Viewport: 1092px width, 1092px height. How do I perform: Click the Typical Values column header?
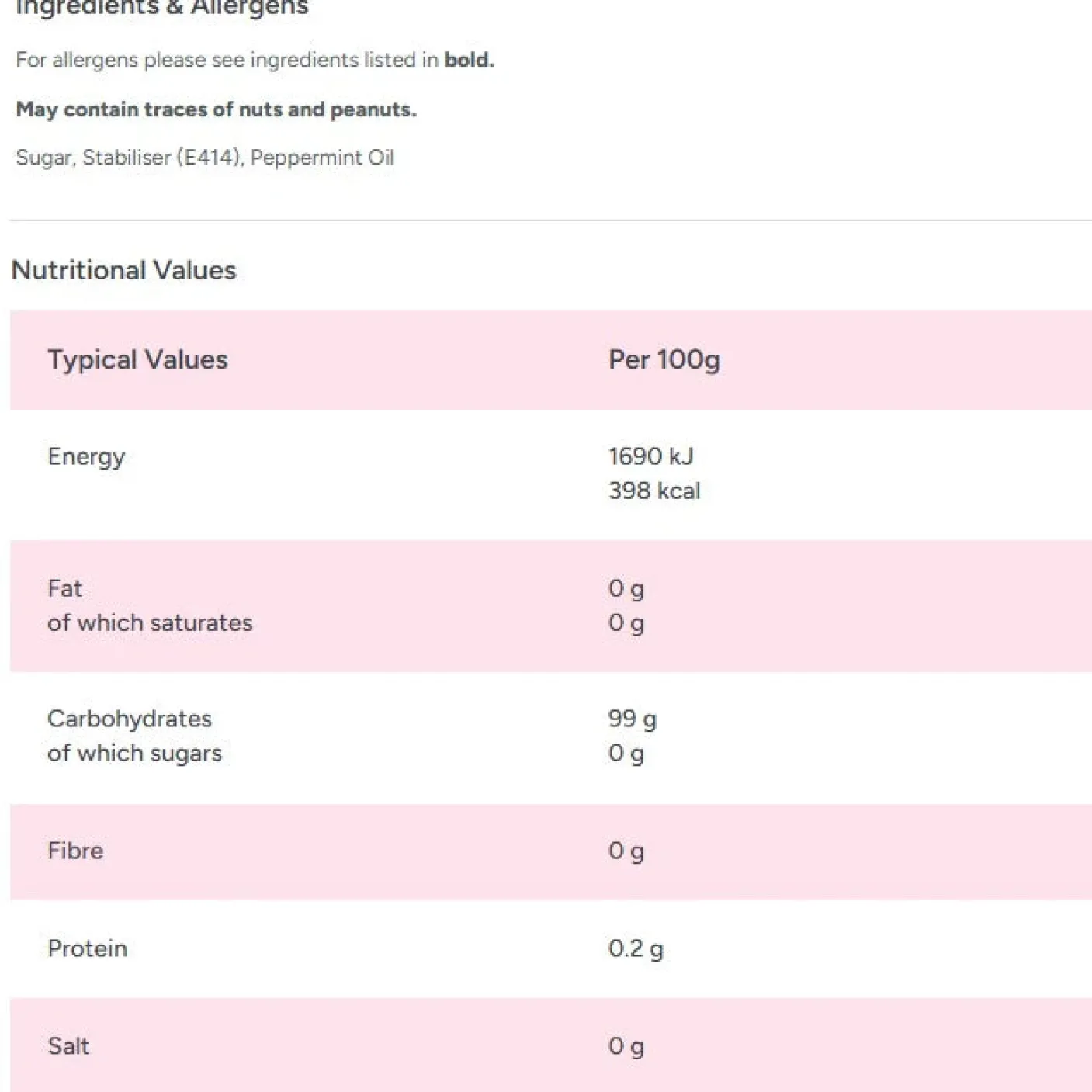pos(137,359)
